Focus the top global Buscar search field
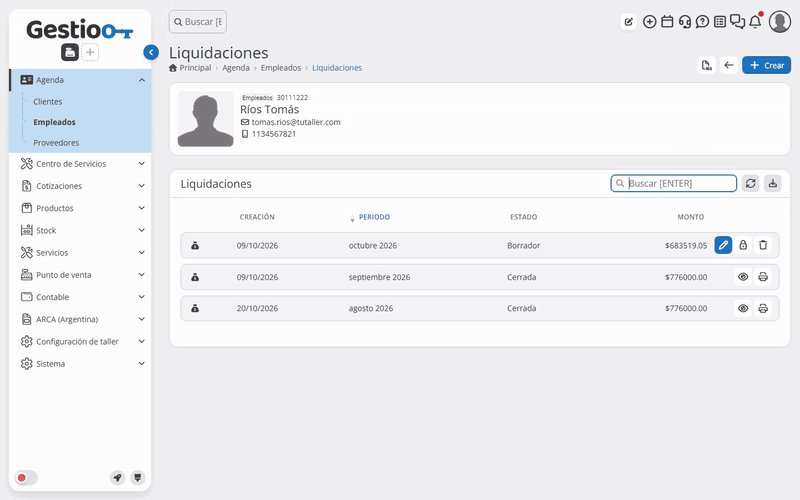Viewport: 800px width, 500px height. (198, 22)
